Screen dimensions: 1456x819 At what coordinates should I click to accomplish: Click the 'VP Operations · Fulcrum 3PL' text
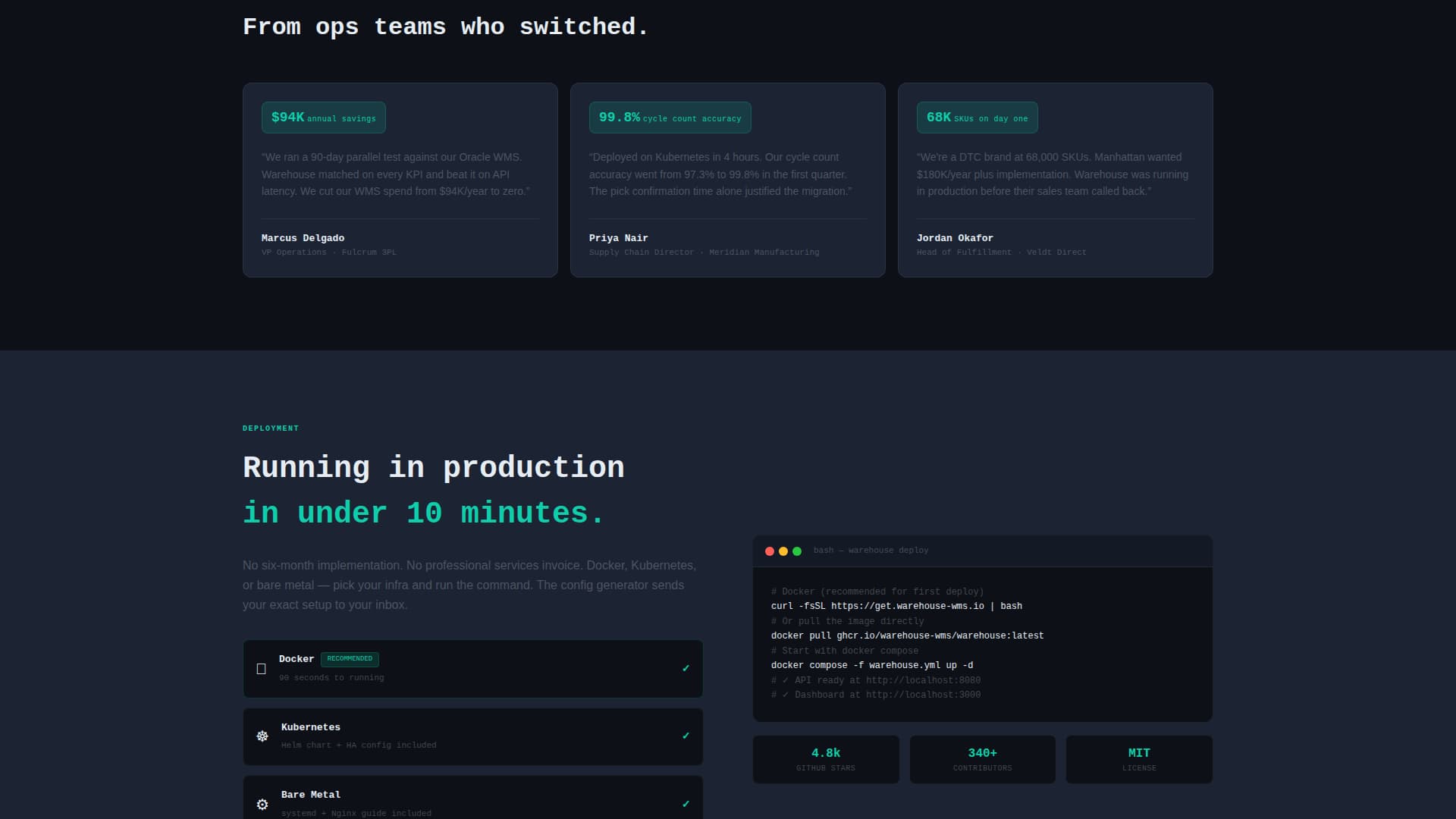pyautogui.click(x=329, y=253)
